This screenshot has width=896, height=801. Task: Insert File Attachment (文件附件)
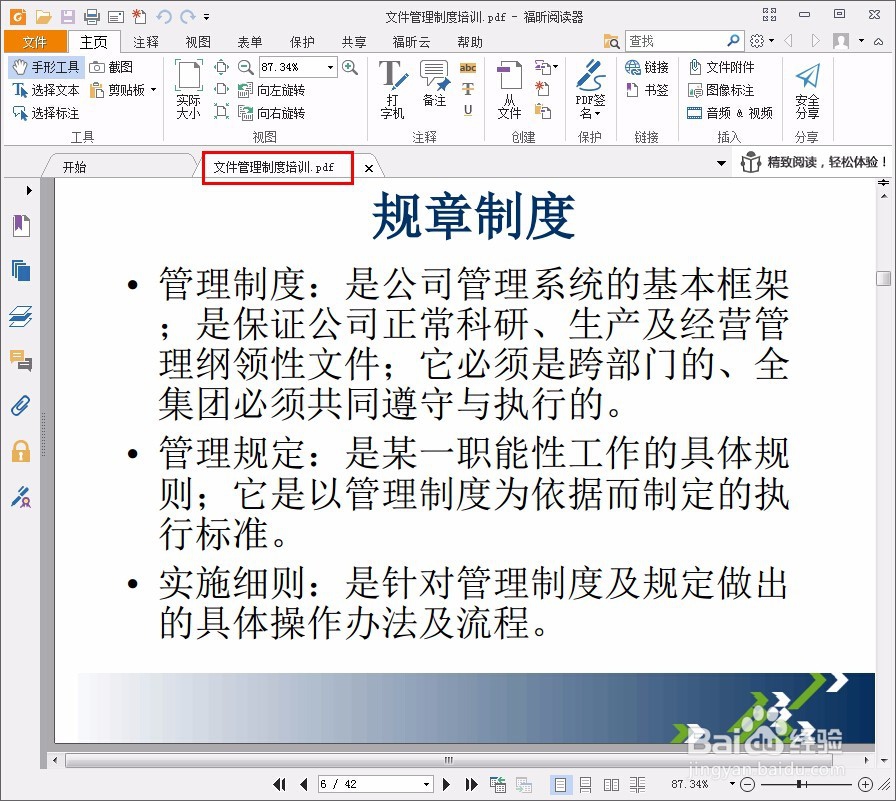(x=721, y=67)
